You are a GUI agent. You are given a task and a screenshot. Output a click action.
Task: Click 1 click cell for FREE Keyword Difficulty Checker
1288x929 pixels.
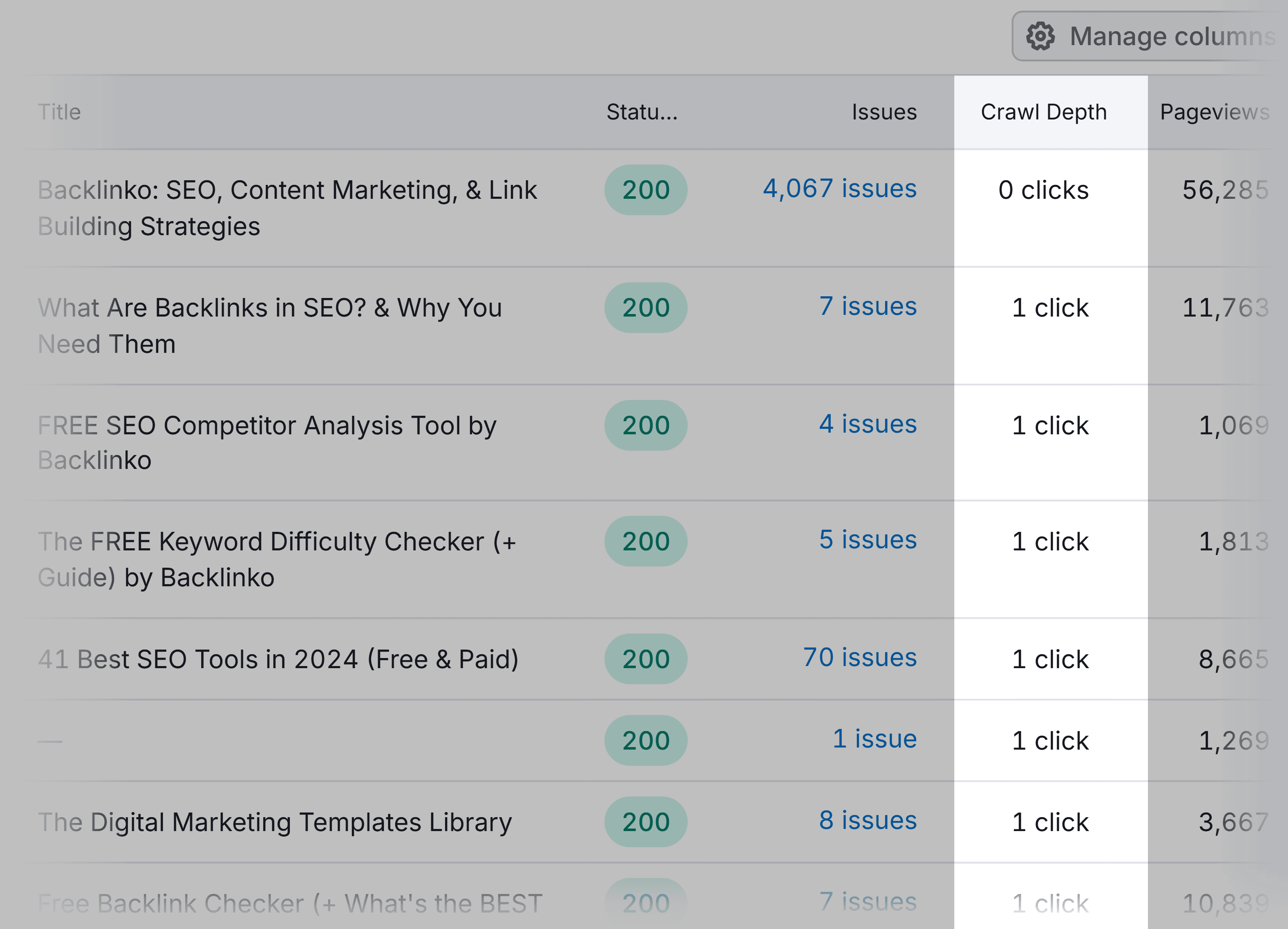point(1050,541)
